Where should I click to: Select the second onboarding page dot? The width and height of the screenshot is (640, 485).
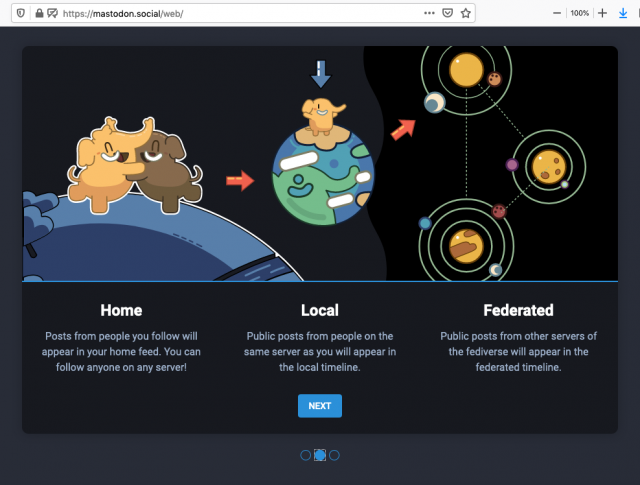tap(320, 455)
